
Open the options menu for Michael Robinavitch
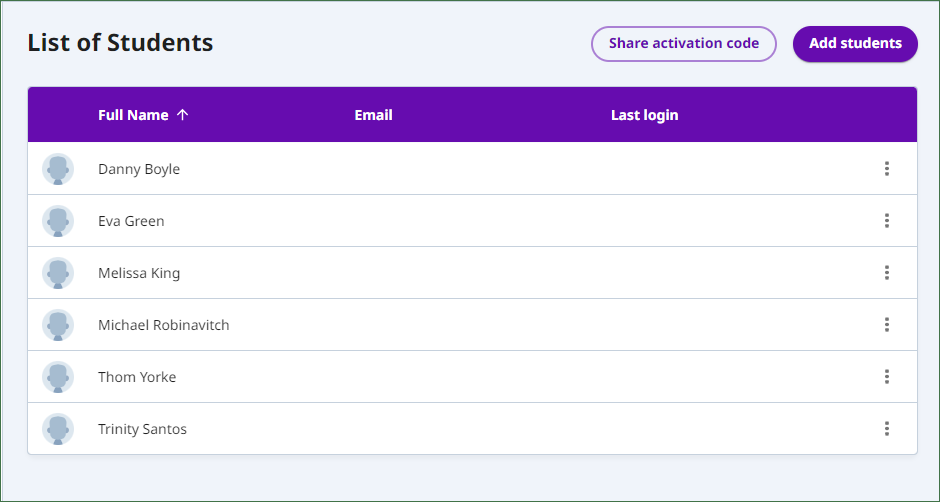887,324
